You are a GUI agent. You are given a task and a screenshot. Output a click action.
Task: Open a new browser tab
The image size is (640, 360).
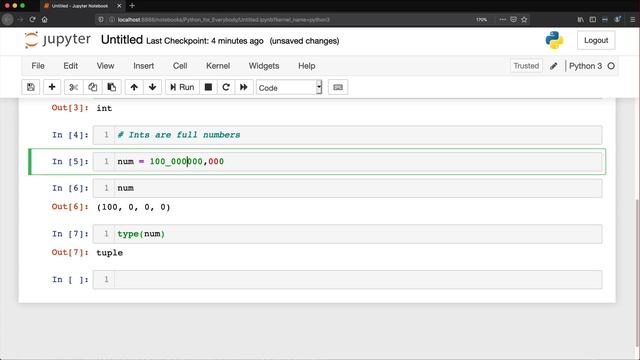(x=132, y=6)
